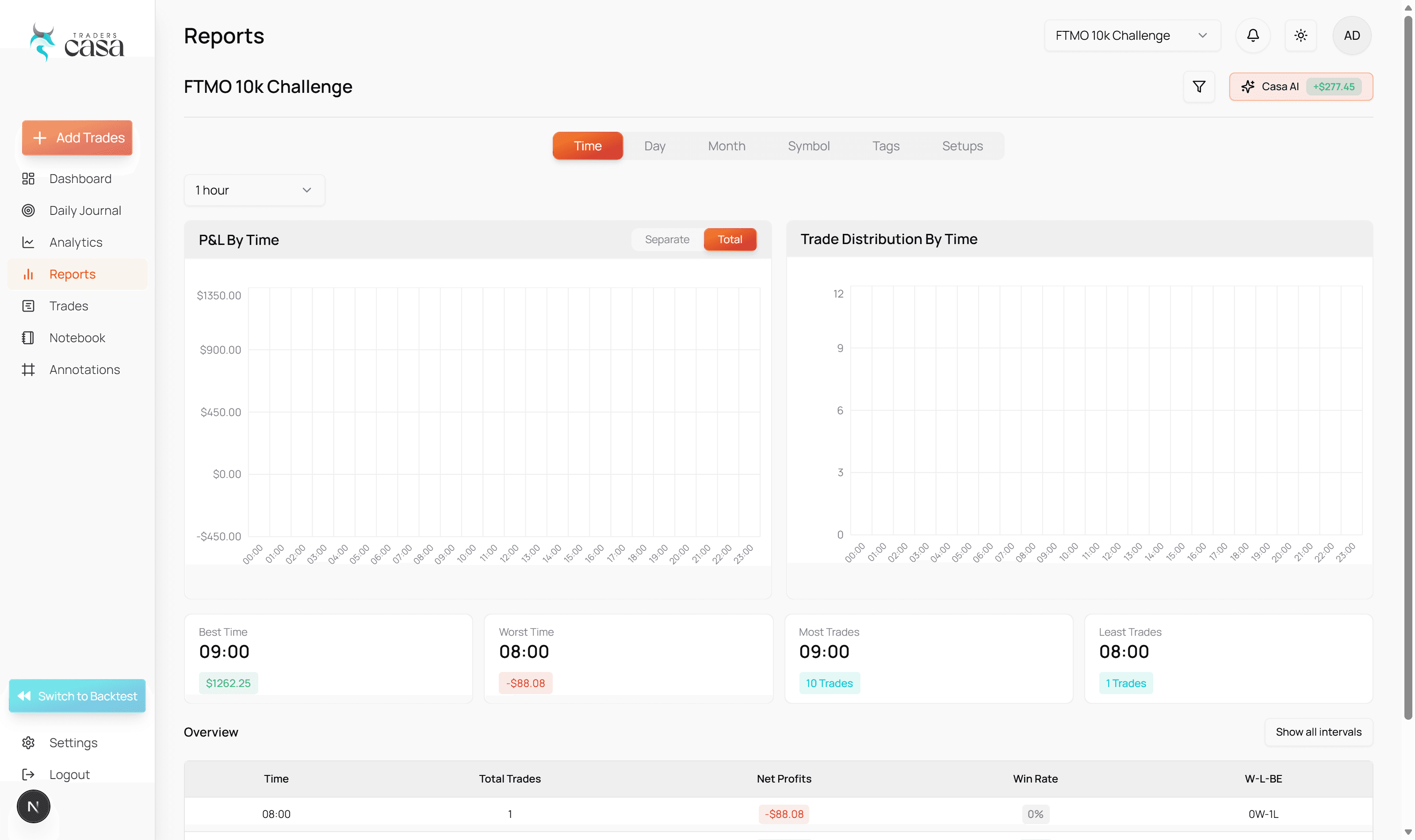Open Notebook page
The width and height of the screenshot is (1415, 840).
77,338
